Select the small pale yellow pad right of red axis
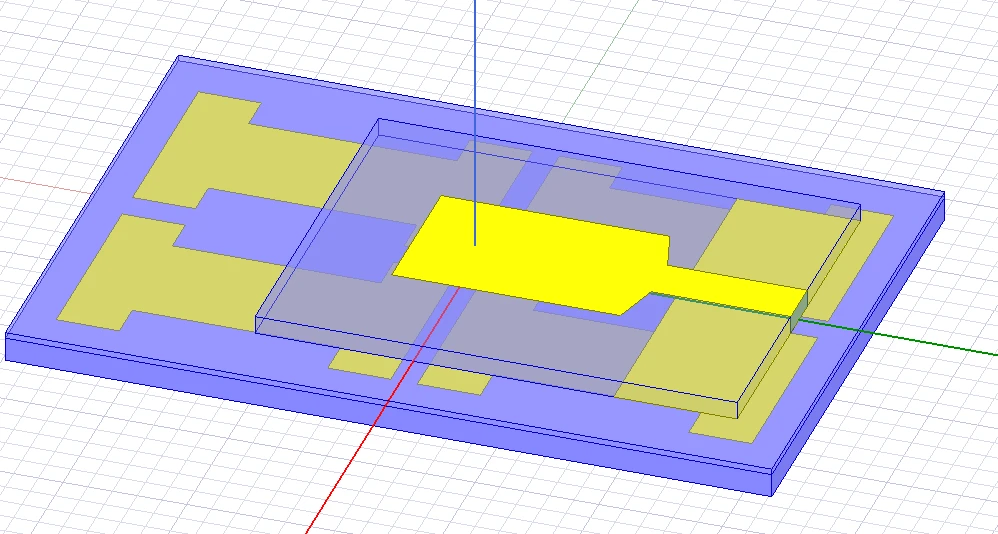Viewport: 998px width, 534px height. tap(454, 379)
